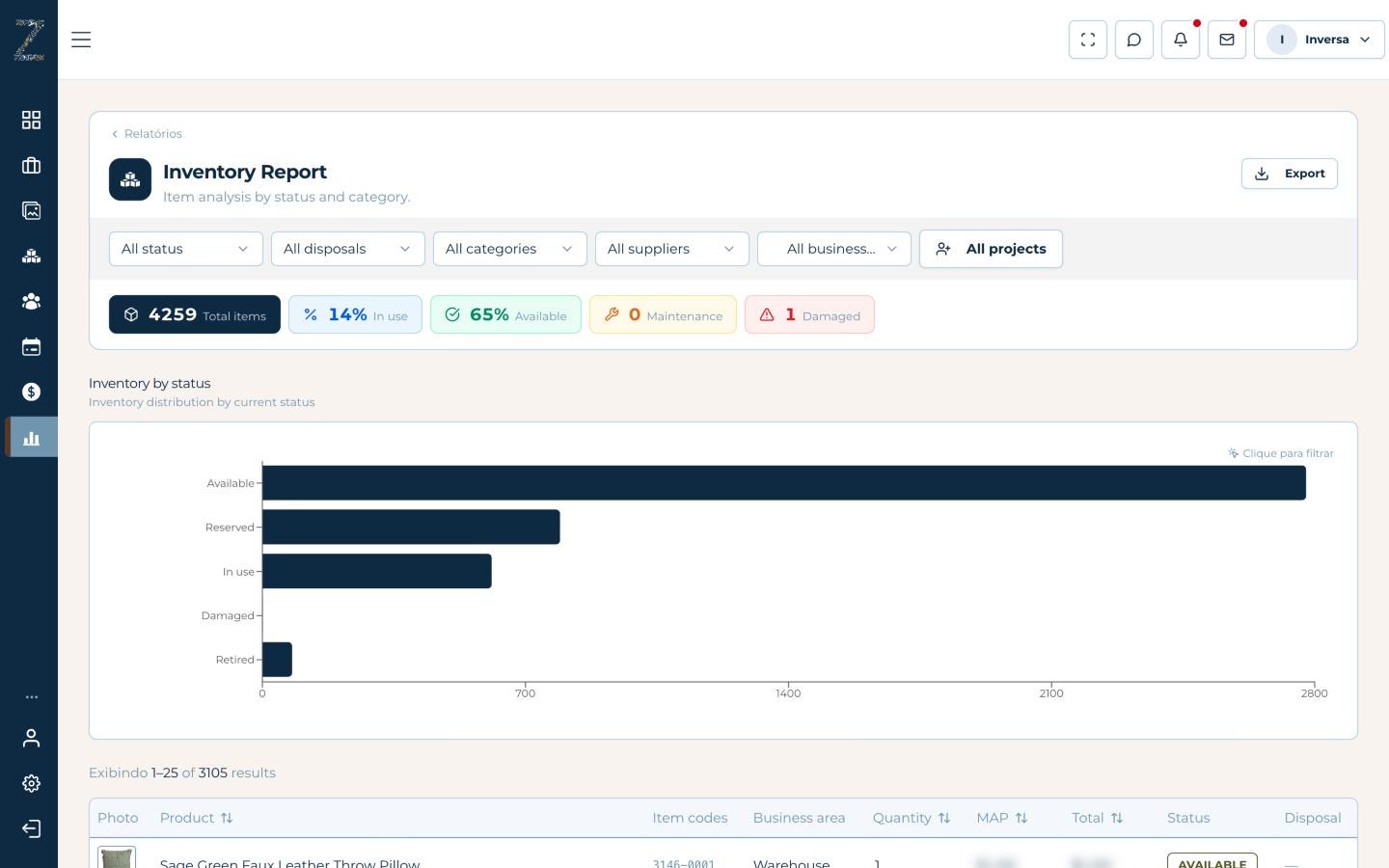Image resolution: width=1389 pixels, height=868 pixels.
Task: Open the image gallery icon in sidebar
Action: (31, 210)
